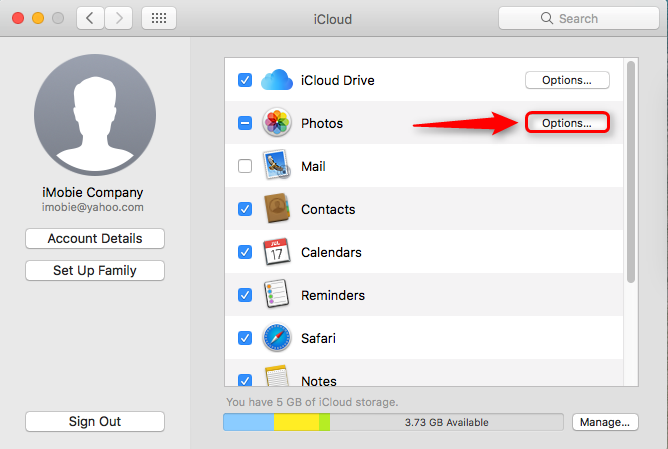Screen dimensions: 668x449
Task: Click the Contacts label
Action: pyautogui.click(x=328, y=210)
